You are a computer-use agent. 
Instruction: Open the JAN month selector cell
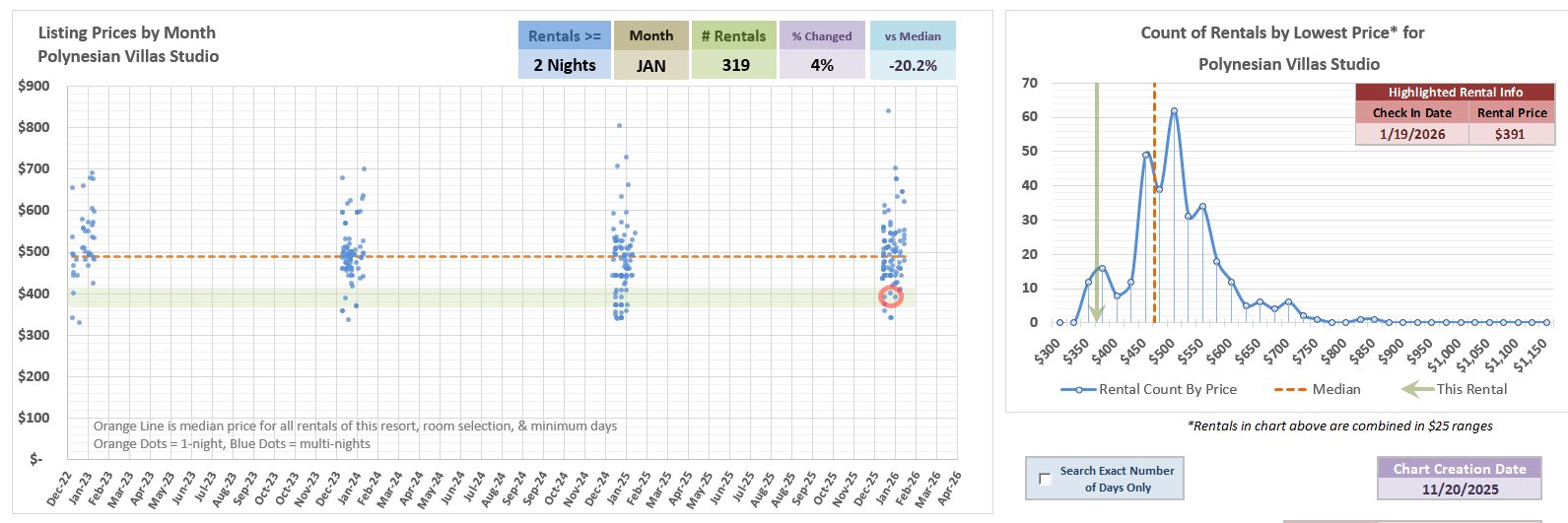pos(650,65)
